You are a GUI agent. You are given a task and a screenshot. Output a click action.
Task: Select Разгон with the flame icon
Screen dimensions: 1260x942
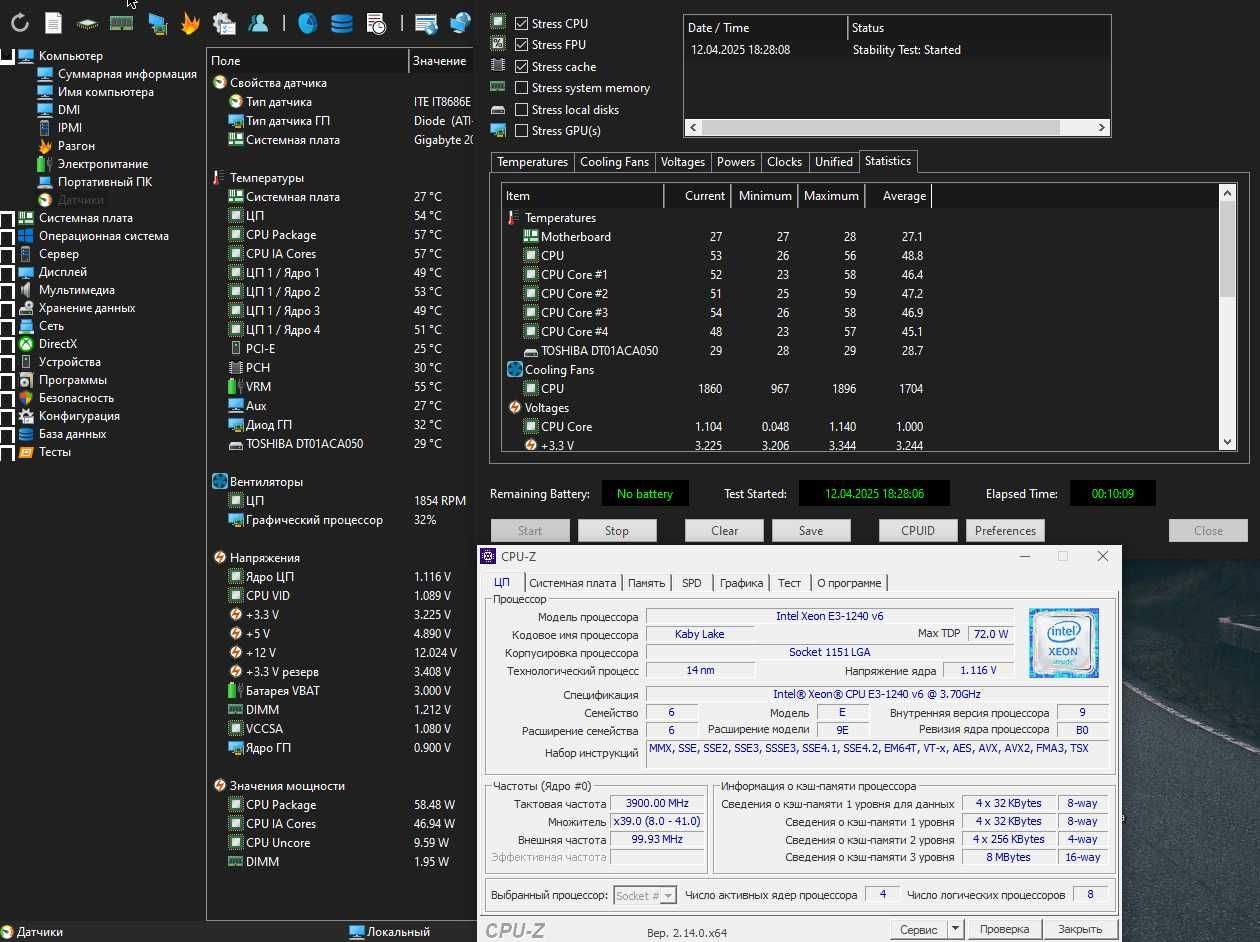click(x=76, y=146)
